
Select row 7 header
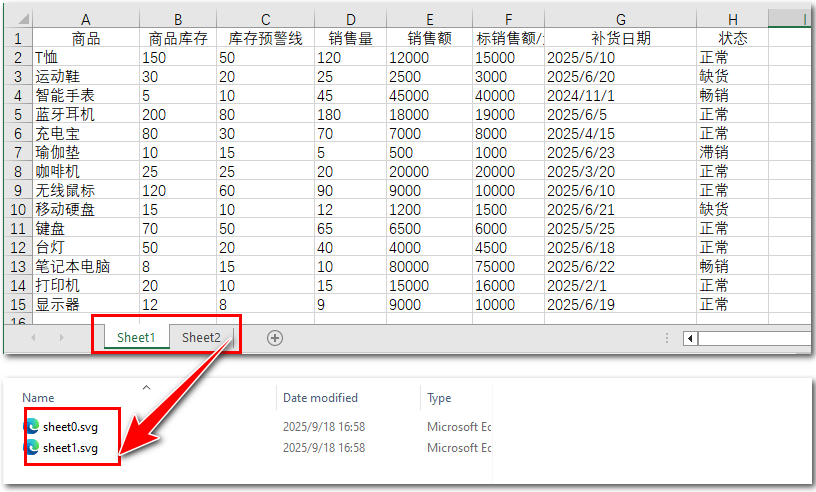click(17, 152)
